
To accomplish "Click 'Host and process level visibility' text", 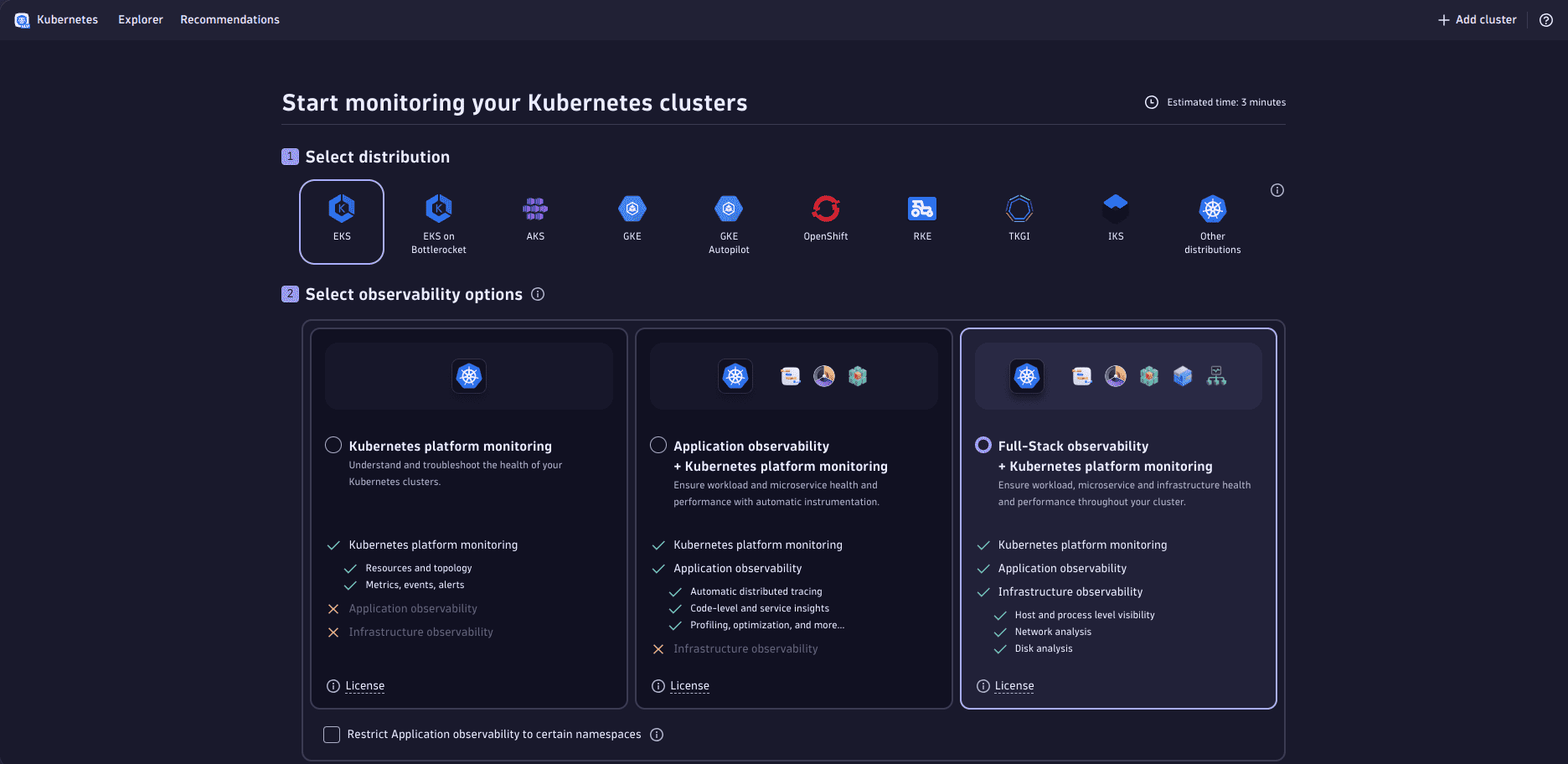I will point(1085,615).
